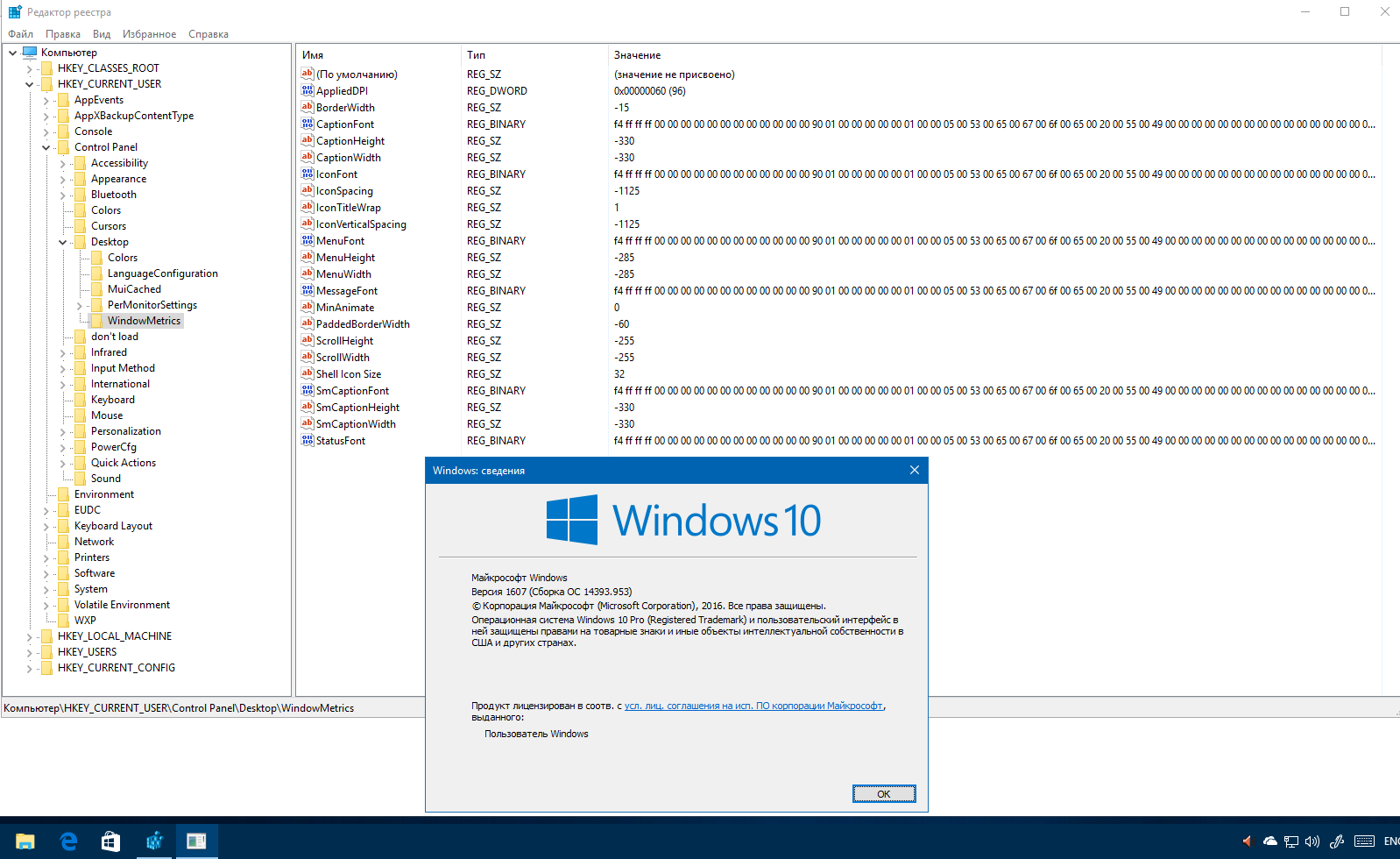This screenshot has height=859, width=1400.
Task: Launch Microsoft Edge from the taskbar
Action: tap(67, 841)
